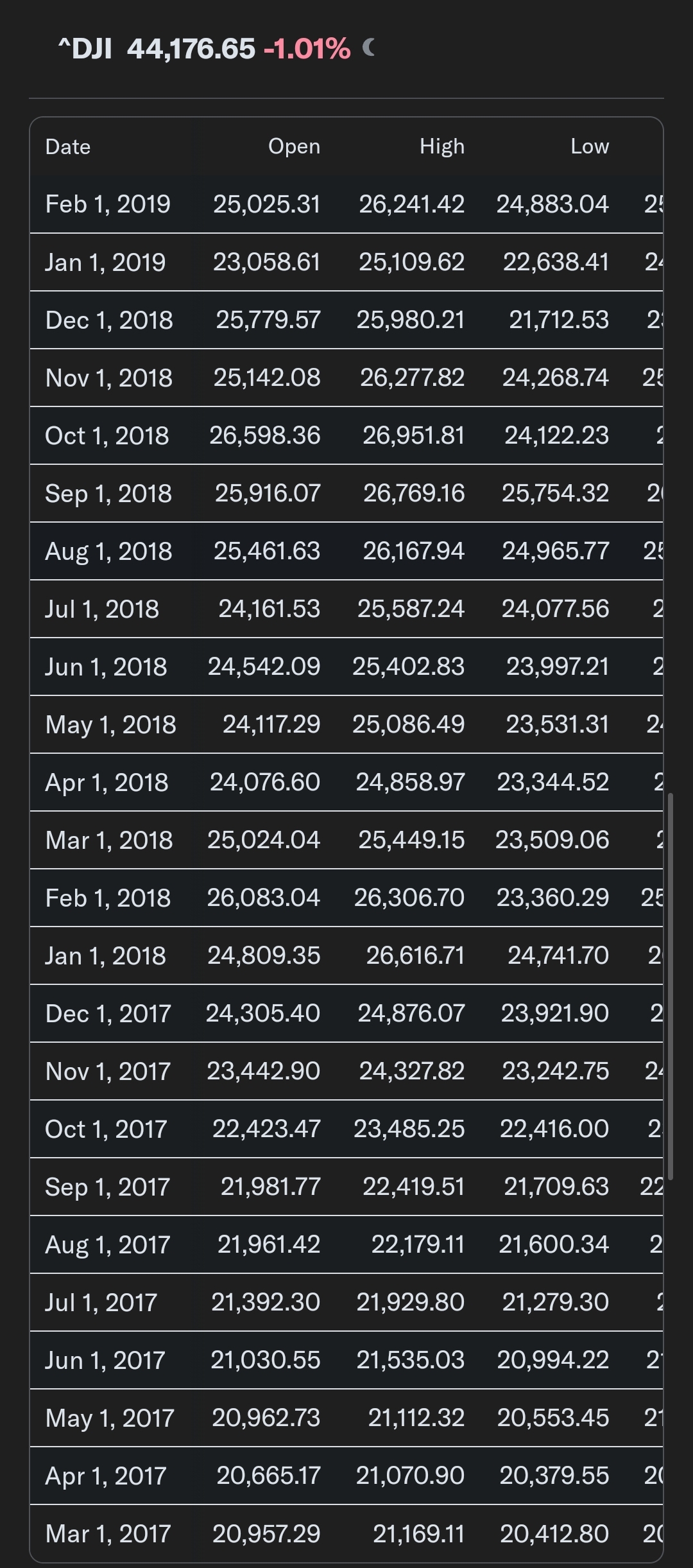Select the Mar 1, 2017 row
This screenshot has width=693, height=1568.
(x=346, y=1534)
